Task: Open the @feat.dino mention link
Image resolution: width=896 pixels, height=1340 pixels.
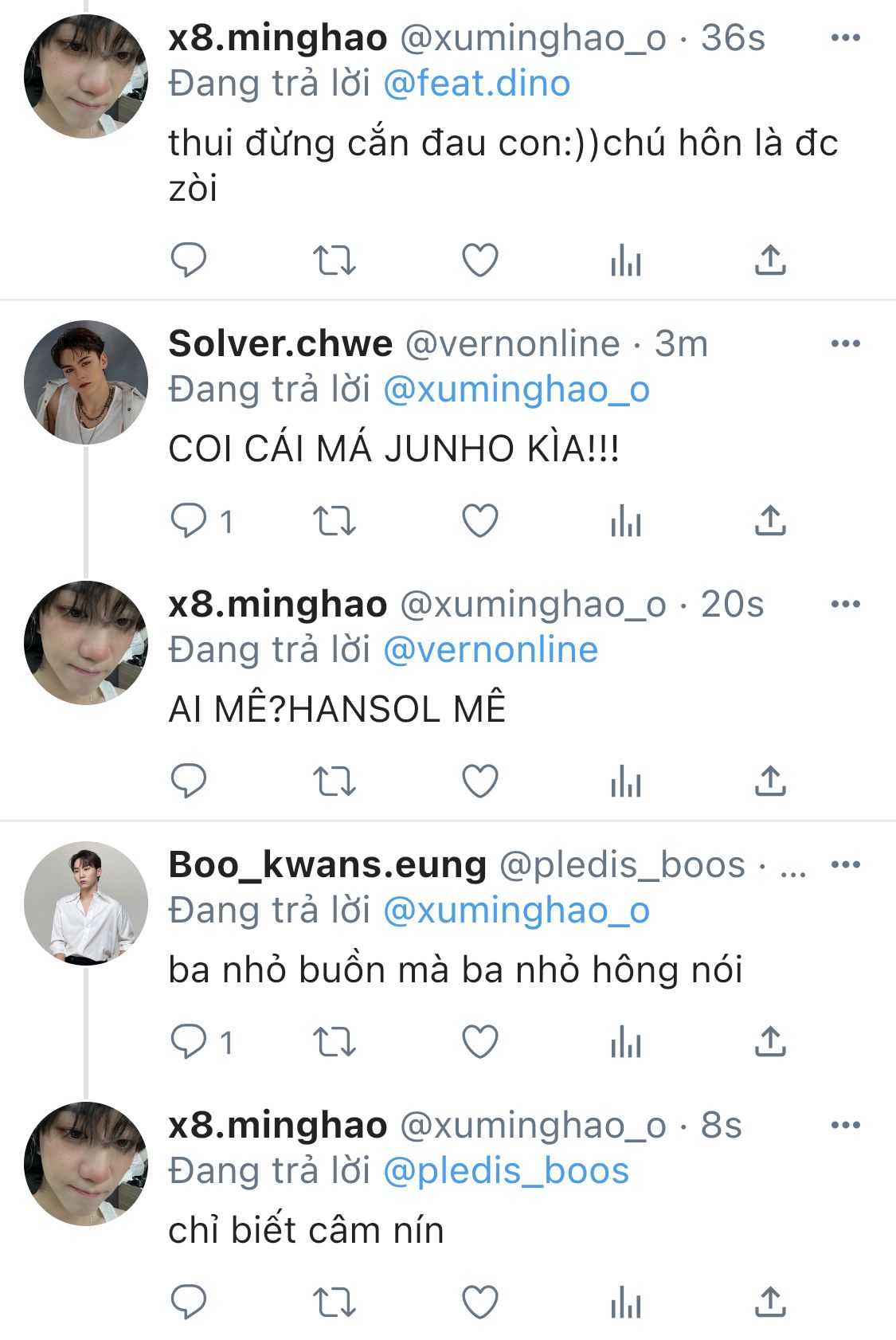Action: (476, 84)
